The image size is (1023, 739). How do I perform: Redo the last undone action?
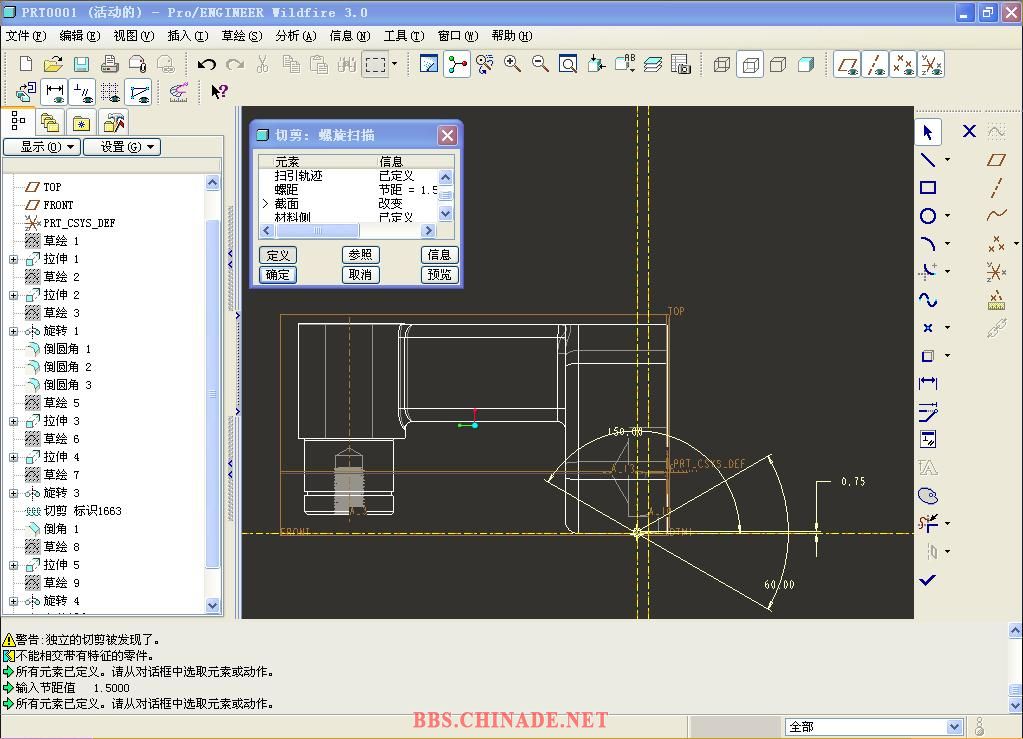coord(235,64)
